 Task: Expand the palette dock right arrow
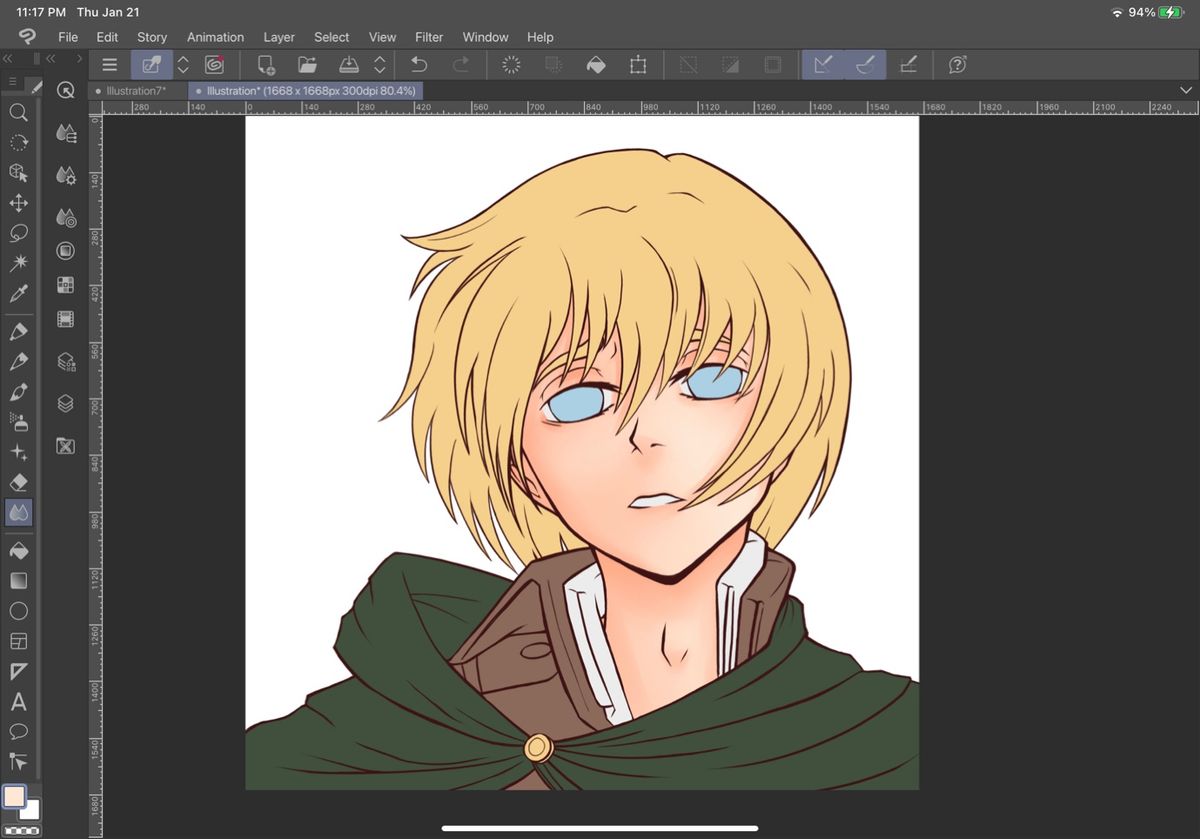79,58
